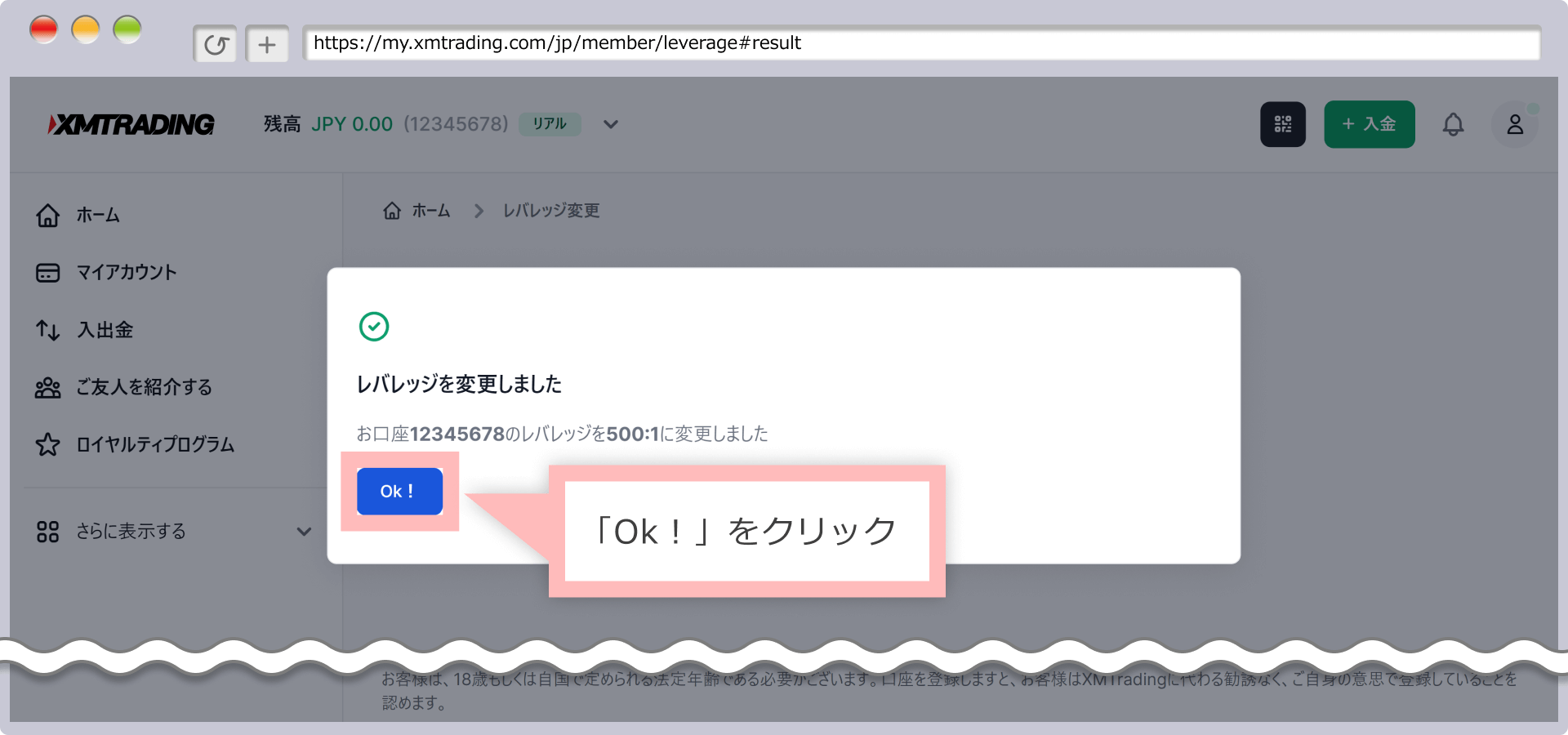This screenshot has width=1568, height=735.
Task: Open マイアカウント in the sidebar
Action: pos(126,273)
